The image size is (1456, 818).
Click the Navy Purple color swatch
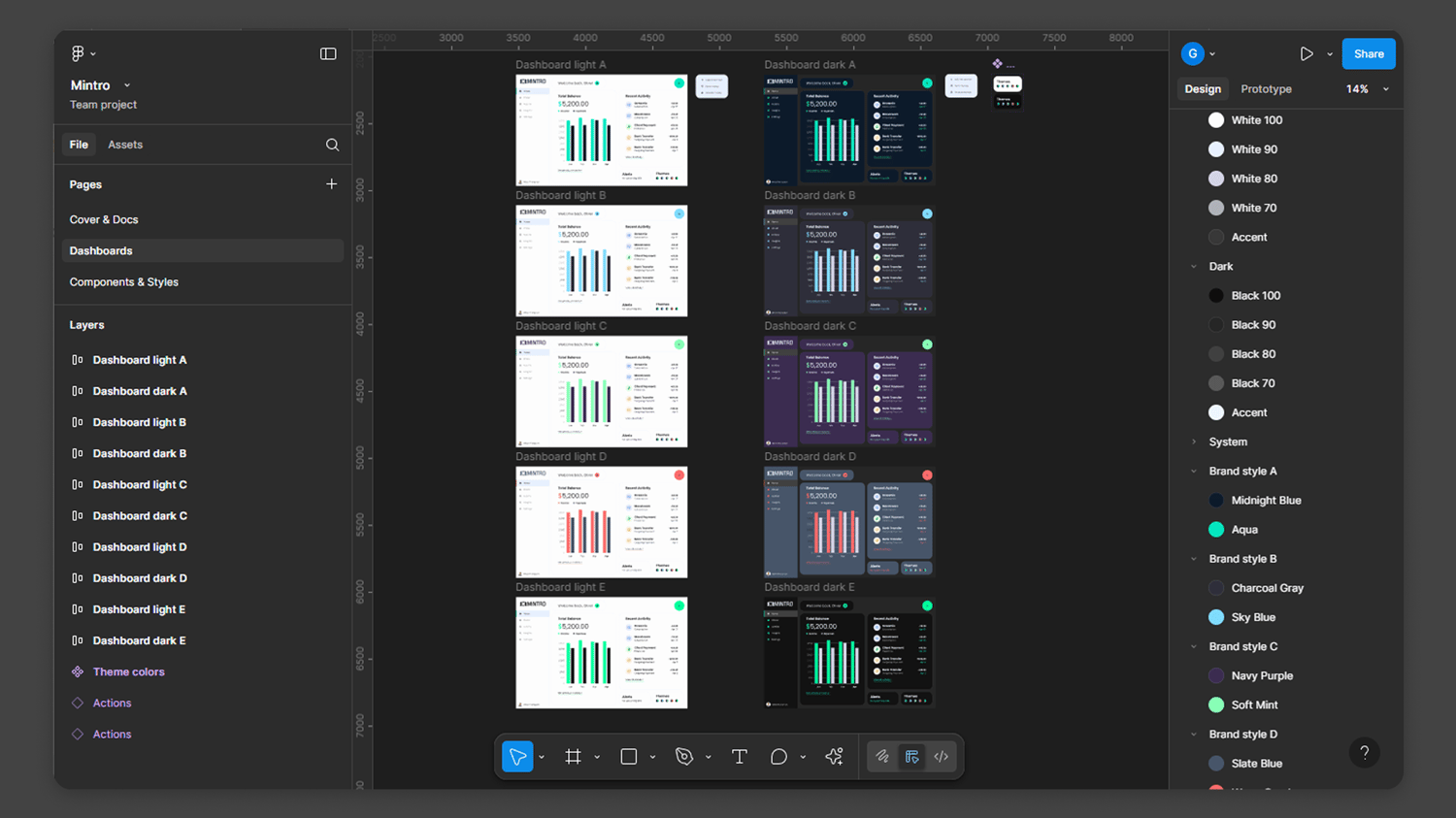pyautogui.click(x=1216, y=675)
